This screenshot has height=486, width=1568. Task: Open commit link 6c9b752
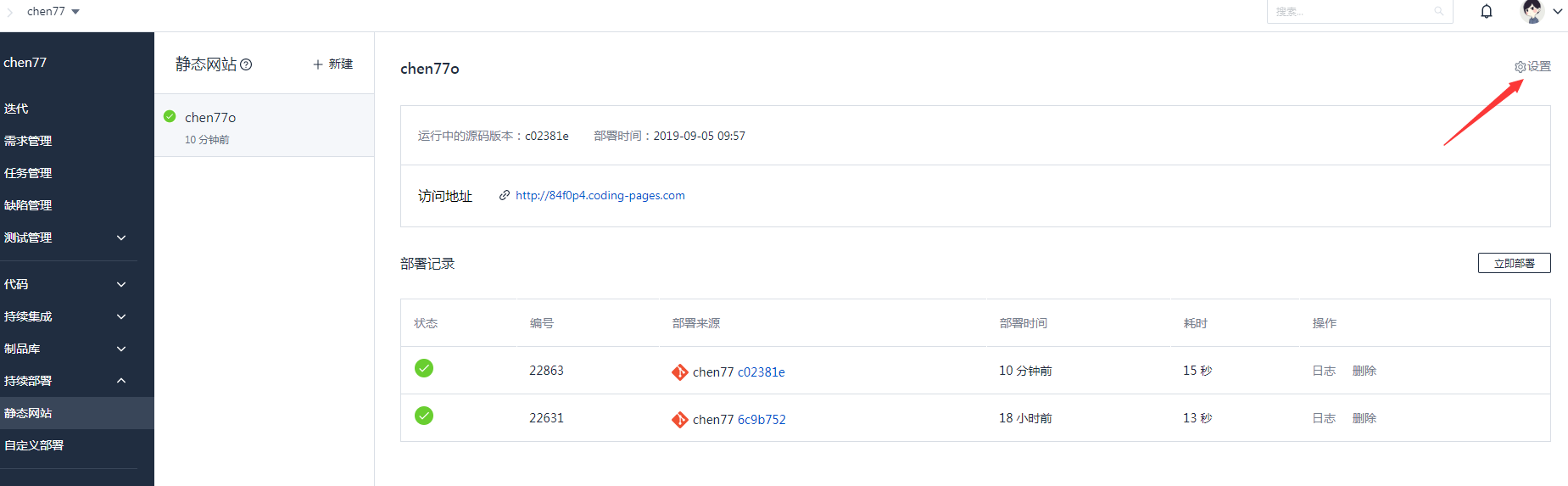(762, 420)
